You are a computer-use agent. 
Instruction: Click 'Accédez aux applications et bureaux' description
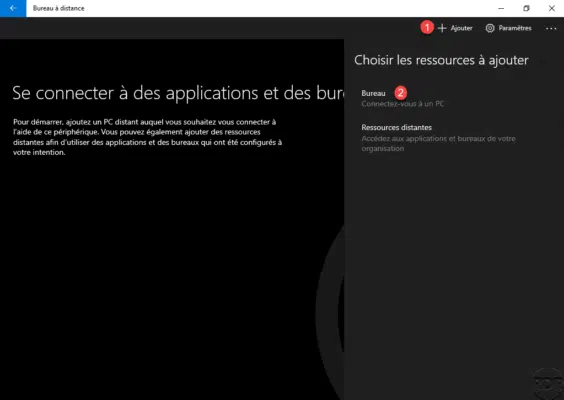pyautogui.click(x=438, y=143)
